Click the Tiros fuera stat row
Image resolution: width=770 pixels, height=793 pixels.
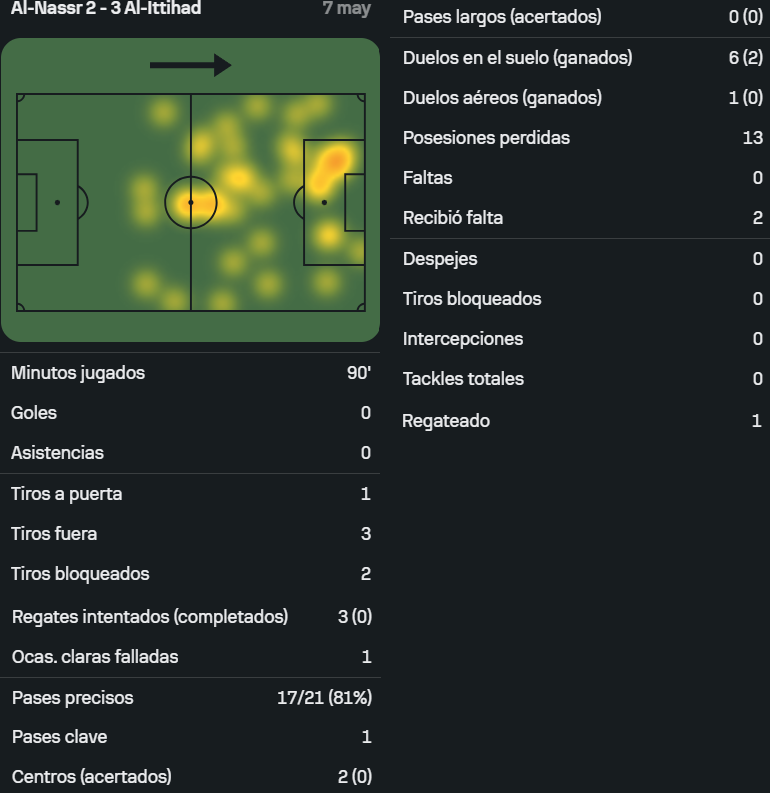[x=191, y=534]
